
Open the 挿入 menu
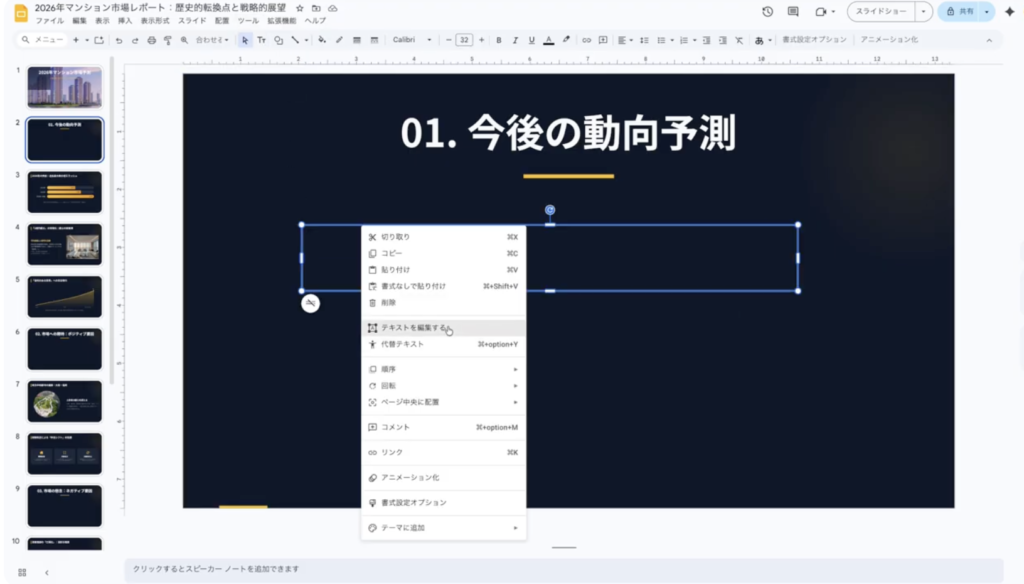pos(125,20)
